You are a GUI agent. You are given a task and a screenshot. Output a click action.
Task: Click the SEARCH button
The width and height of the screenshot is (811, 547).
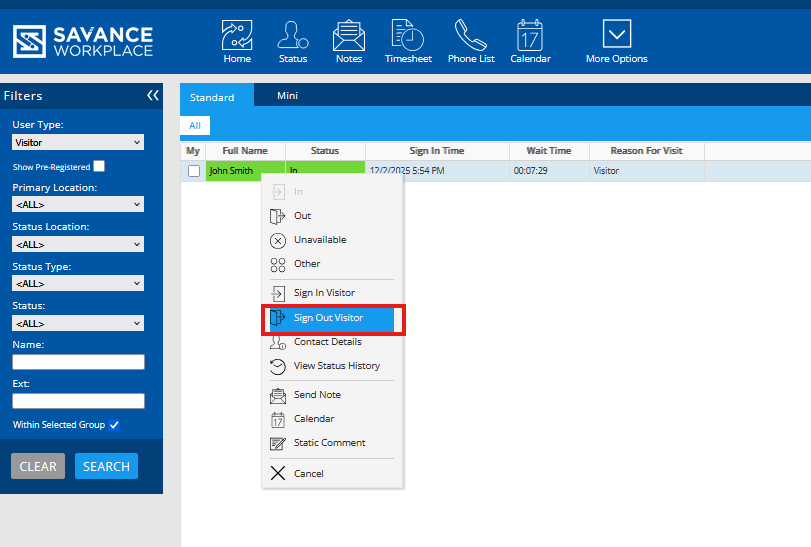[x=106, y=466]
